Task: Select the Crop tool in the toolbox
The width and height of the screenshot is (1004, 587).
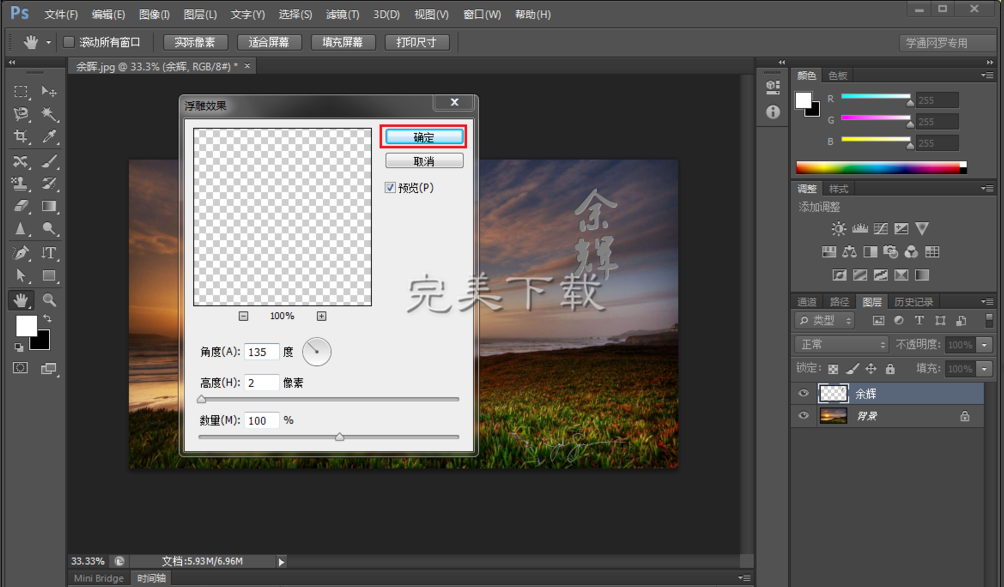Action: [20, 137]
